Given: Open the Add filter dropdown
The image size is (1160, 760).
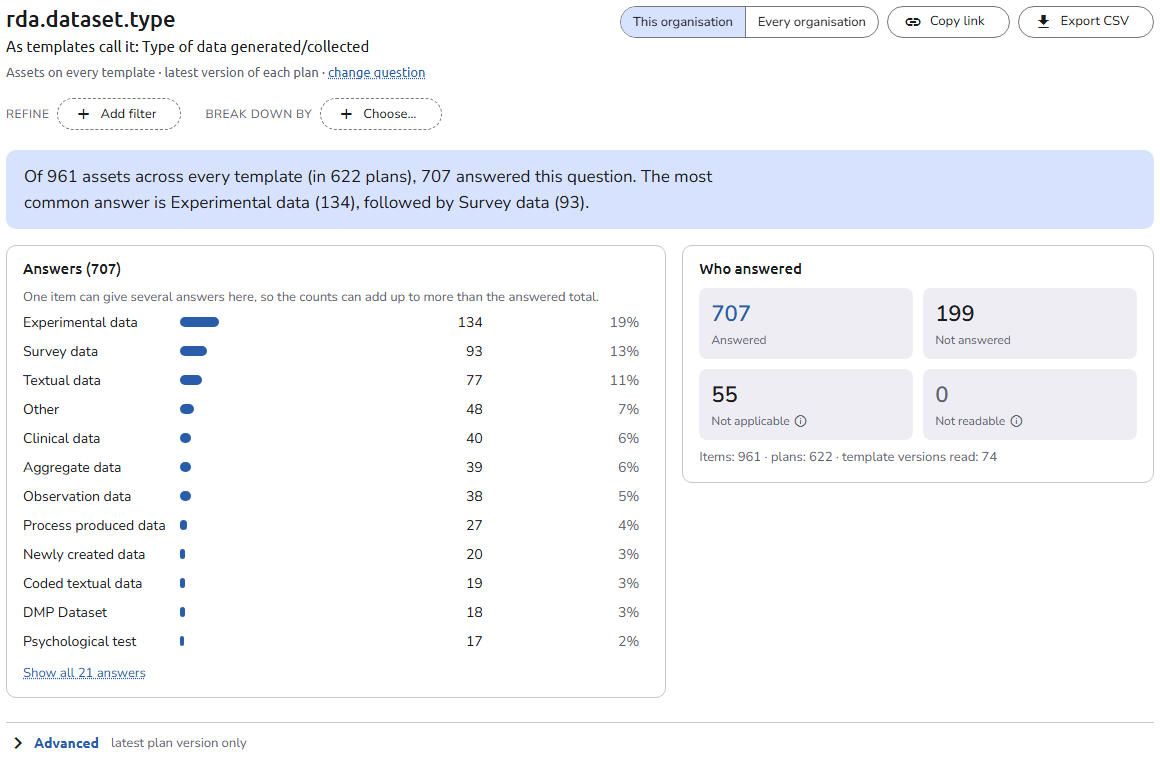Looking at the screenshot, I should click(x=119, y=114).
